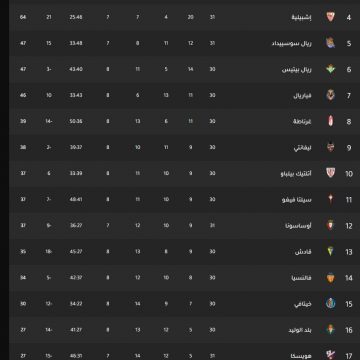This screenshot has height=360, width=360.
Task: Click the Valladolid crest in row 16
Action: point(330,329)
